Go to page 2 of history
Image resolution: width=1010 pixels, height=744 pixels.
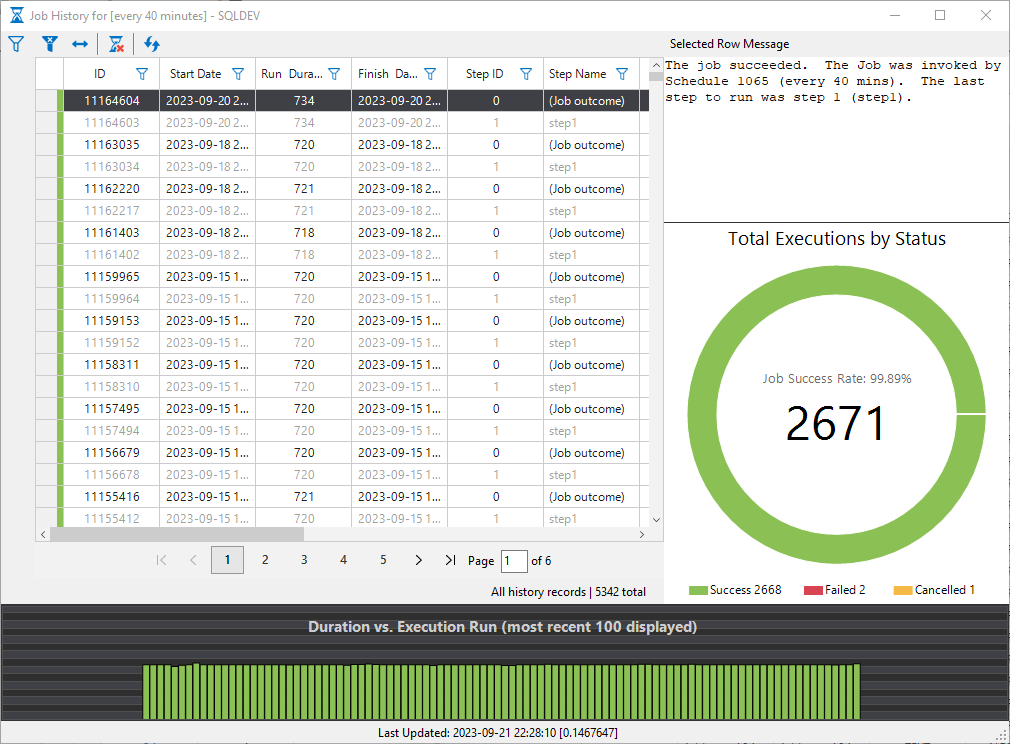click(265, 561)
